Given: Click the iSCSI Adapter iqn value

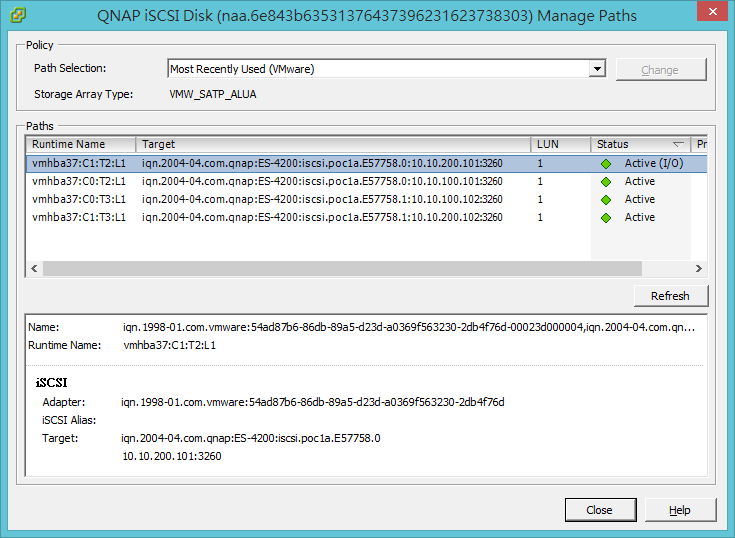Looking at the screenshot, I should point(313,402).
